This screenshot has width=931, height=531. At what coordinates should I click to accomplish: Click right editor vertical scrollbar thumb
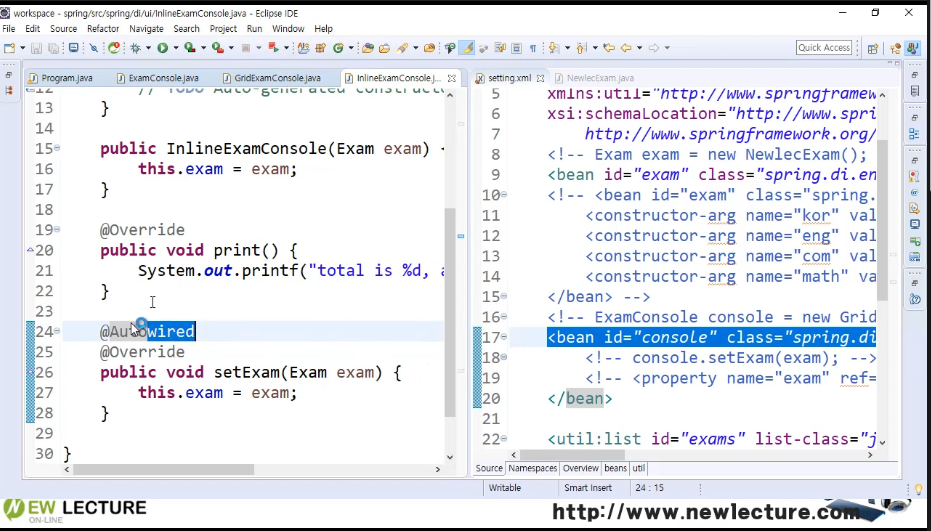[x=882, y=220]
